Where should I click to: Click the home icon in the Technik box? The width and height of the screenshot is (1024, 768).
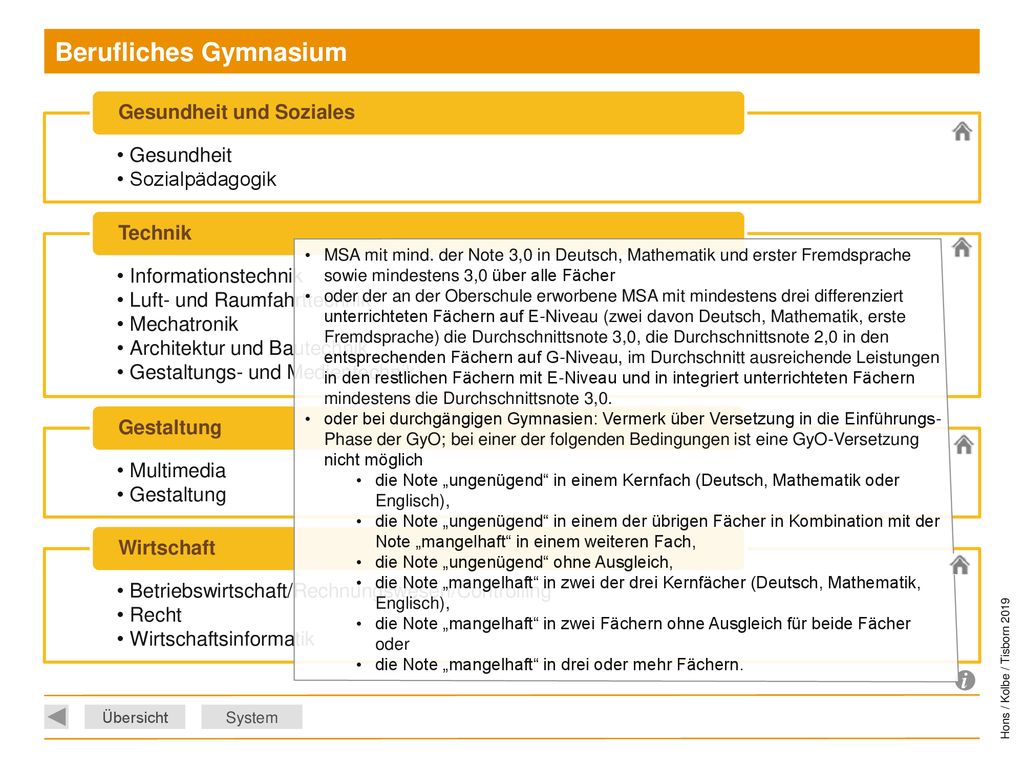click(x=961, y=248)
